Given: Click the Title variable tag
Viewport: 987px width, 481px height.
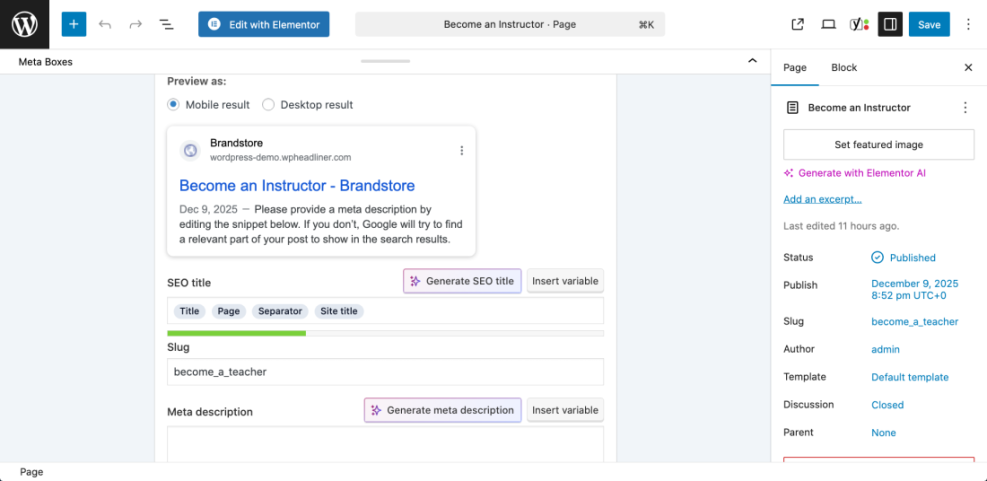Looking at the screenshot, I should pos(189,311).
